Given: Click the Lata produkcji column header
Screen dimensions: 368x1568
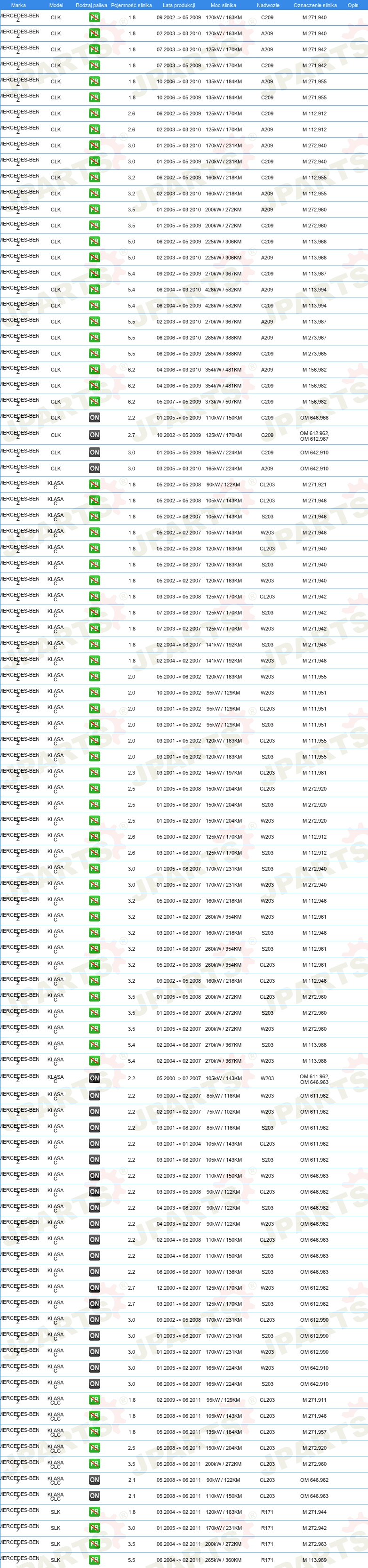Looking at the screenshot, I should pos(179,5).
